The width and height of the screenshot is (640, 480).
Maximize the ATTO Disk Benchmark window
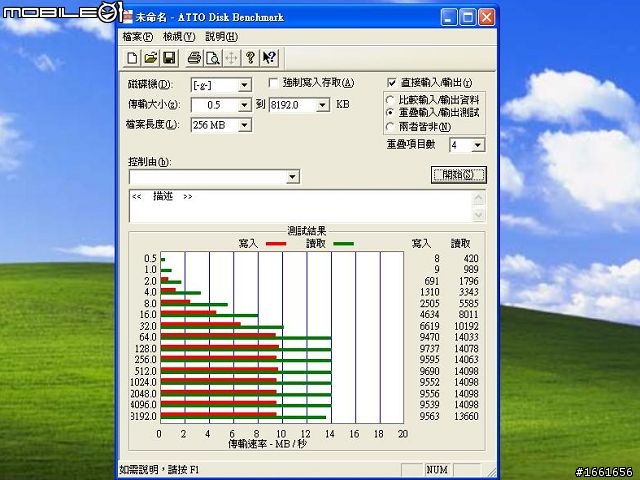point(468,17)
